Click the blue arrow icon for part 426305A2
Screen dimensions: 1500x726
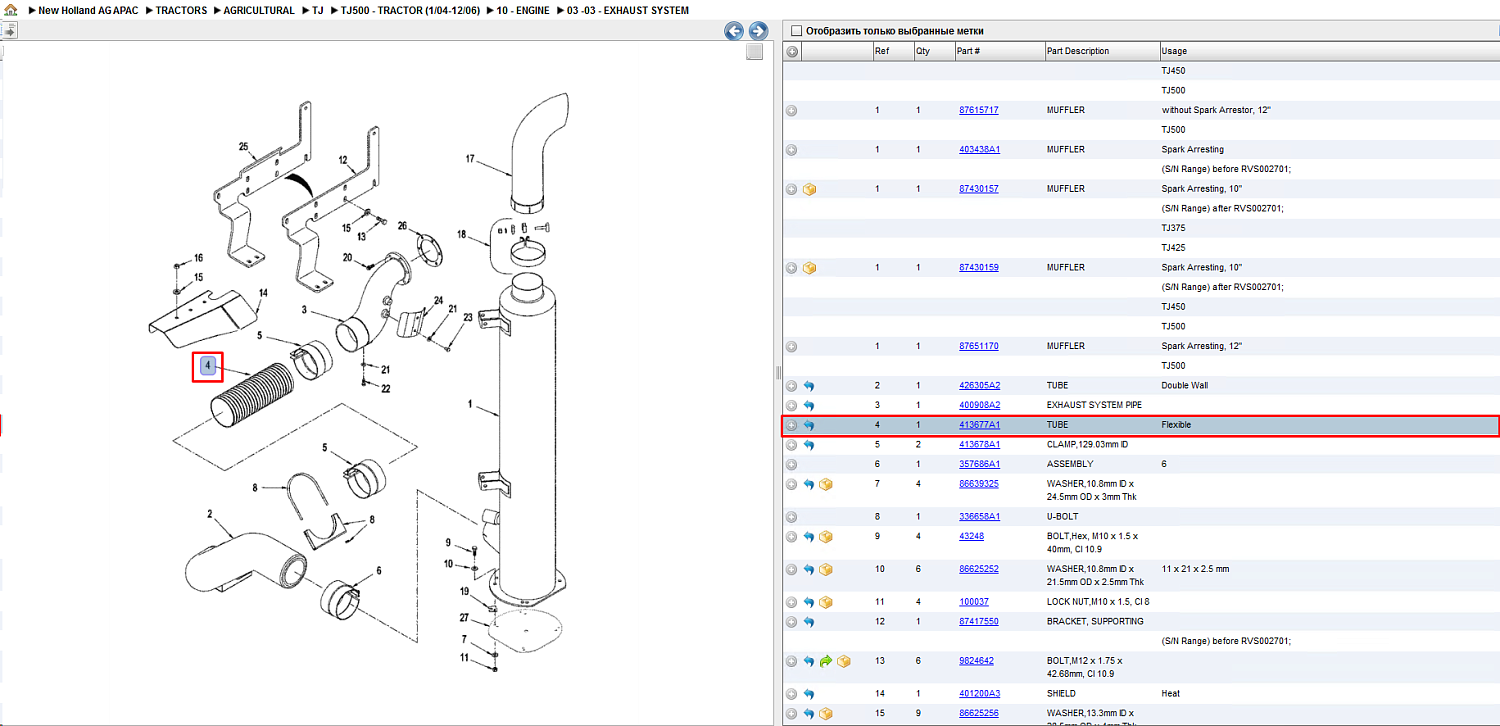click(x=809, y=386)
